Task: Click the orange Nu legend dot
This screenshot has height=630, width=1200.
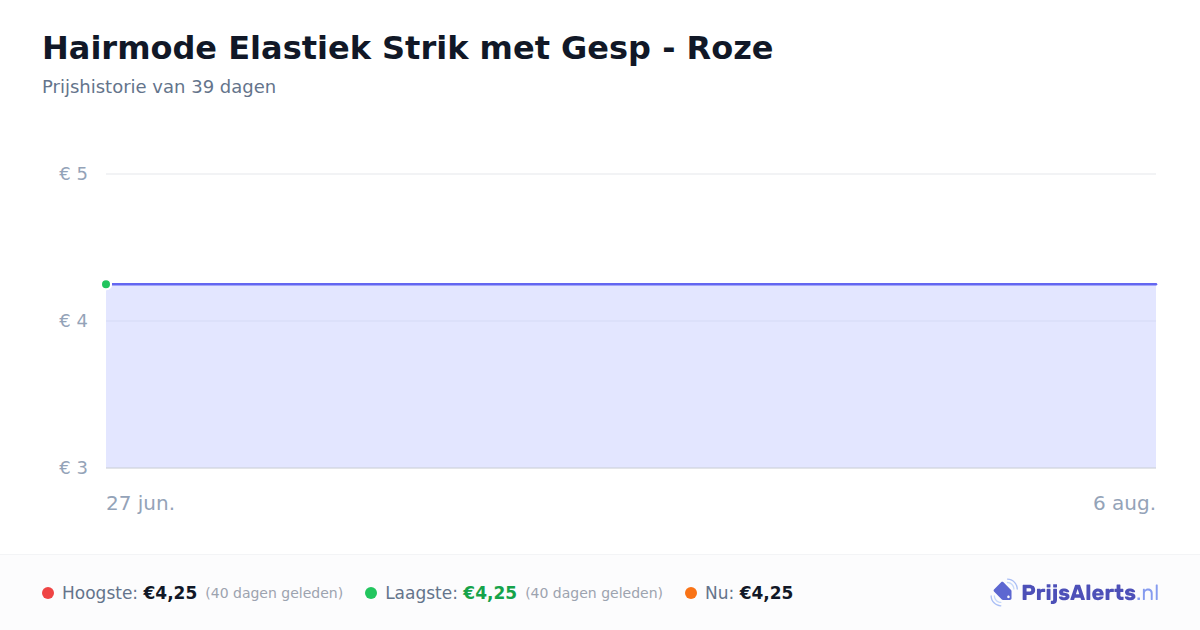Action: 691,593
